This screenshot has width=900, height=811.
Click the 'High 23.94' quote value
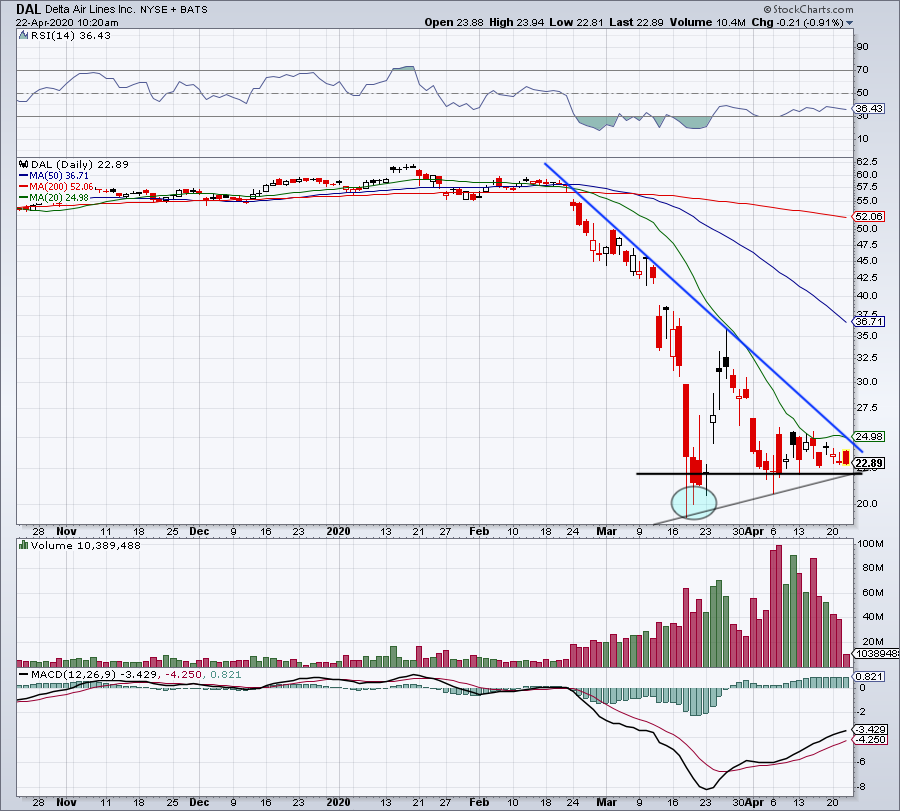[x=517, y=22]
